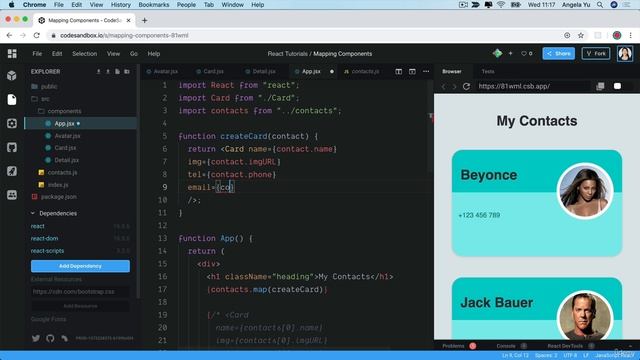640x360 pixels.
Task: Click the like heart counter
Action: pos(527,53)
